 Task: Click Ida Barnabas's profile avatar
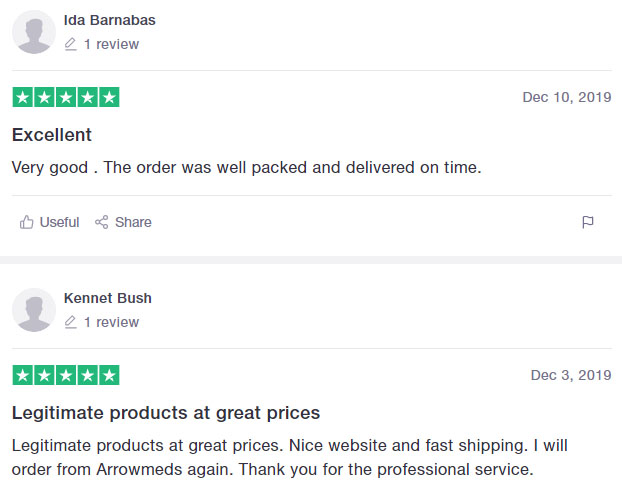[x=34, y=32]
